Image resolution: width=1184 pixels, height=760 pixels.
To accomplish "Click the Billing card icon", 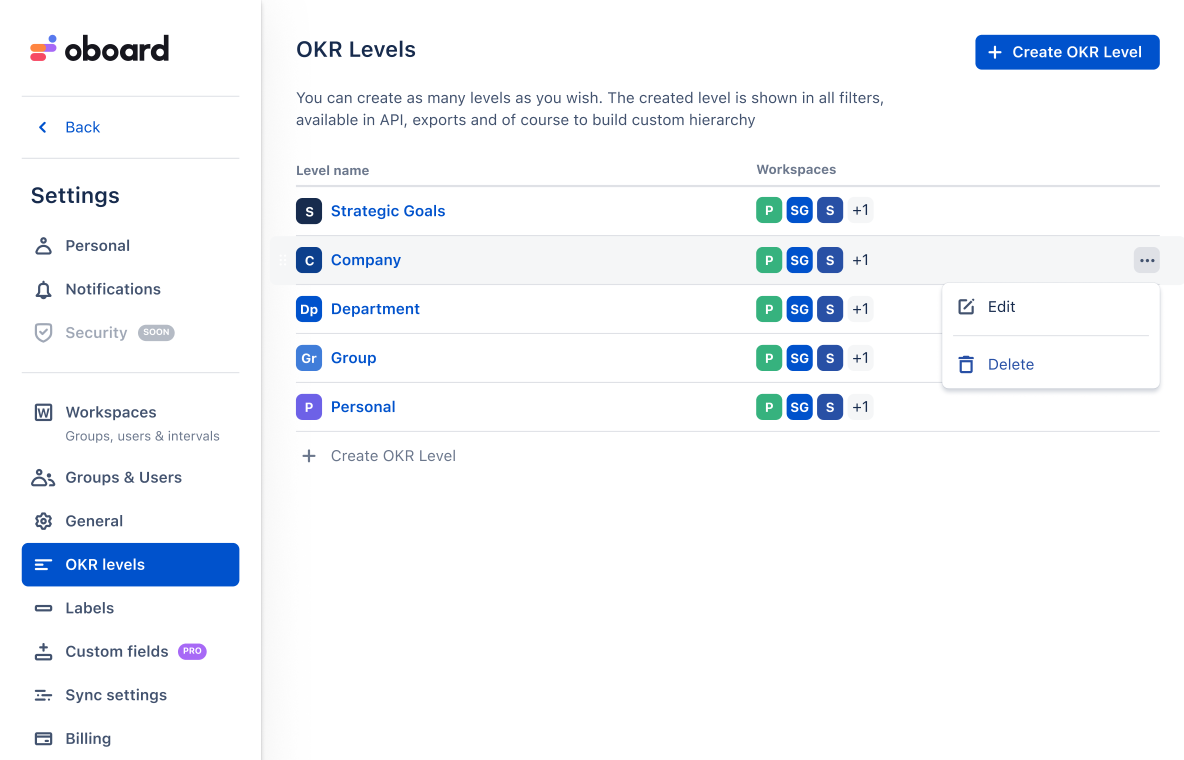I will tap(44, 739).
